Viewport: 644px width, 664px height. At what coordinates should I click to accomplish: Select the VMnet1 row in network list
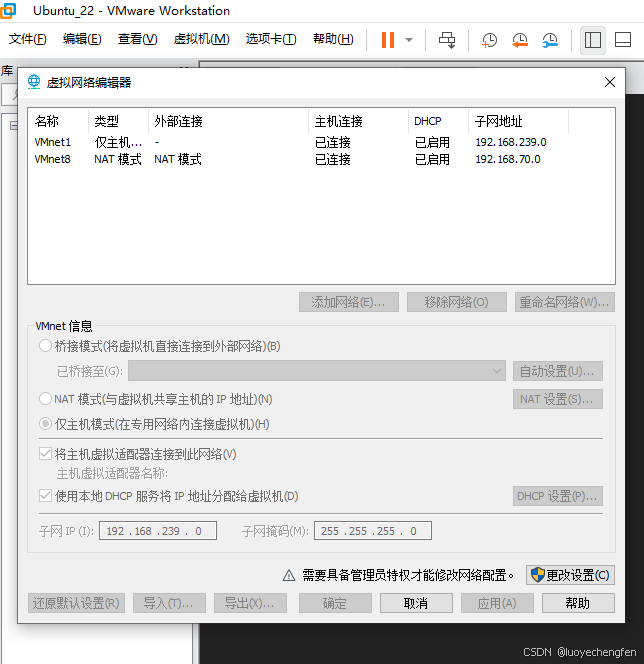coord(321,142)
